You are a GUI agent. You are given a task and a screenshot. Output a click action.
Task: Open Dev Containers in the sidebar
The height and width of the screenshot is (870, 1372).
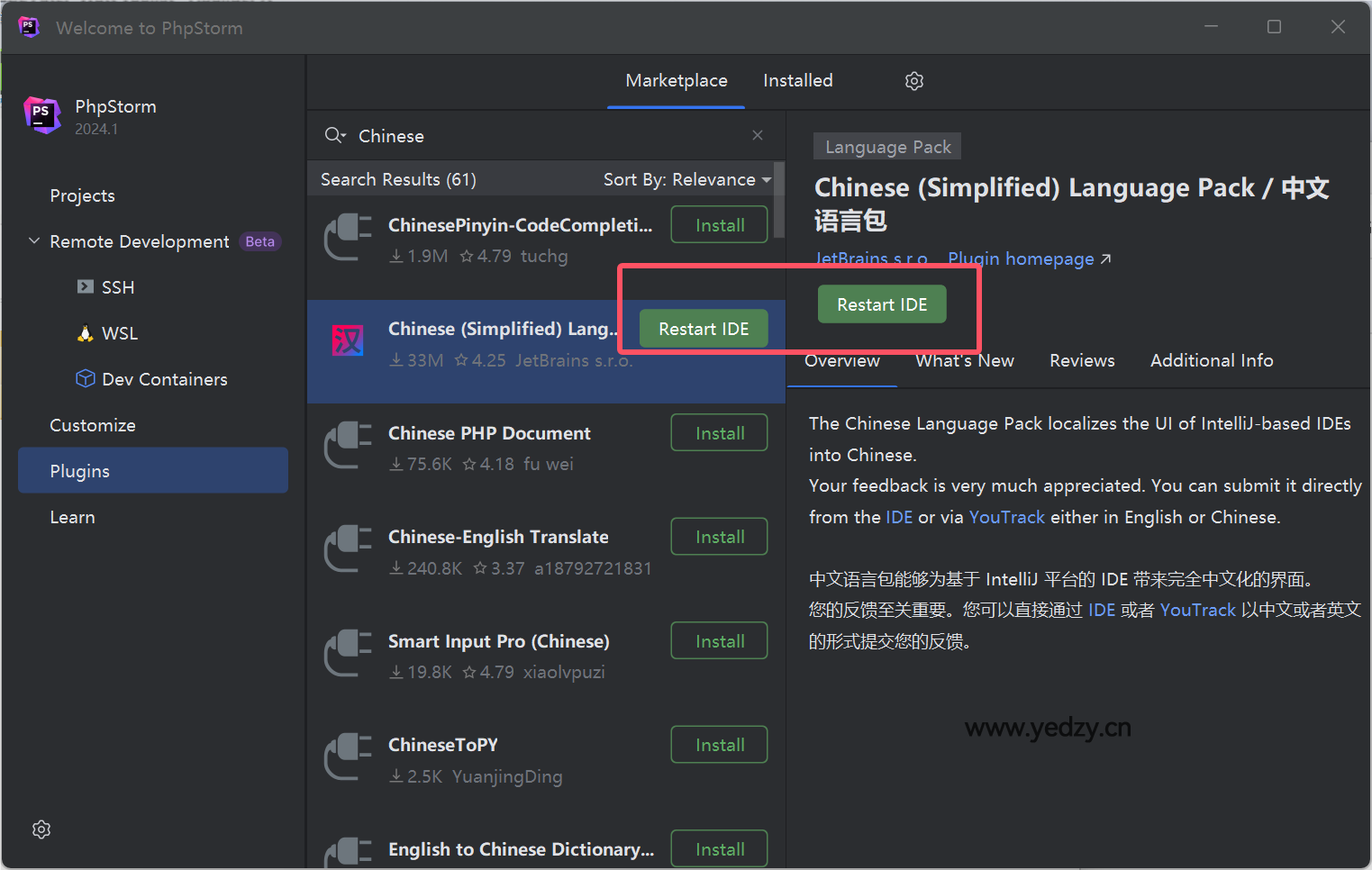coord(164,378)
